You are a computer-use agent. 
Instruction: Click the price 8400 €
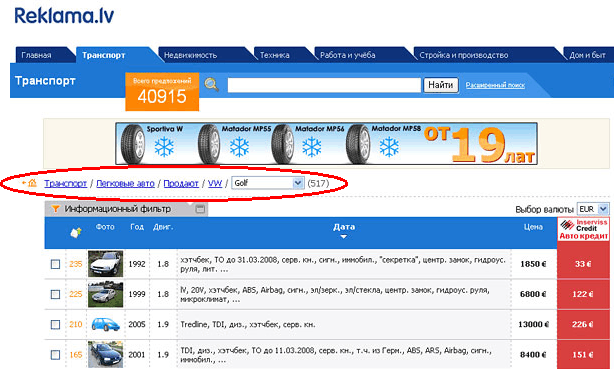point(533,355)
